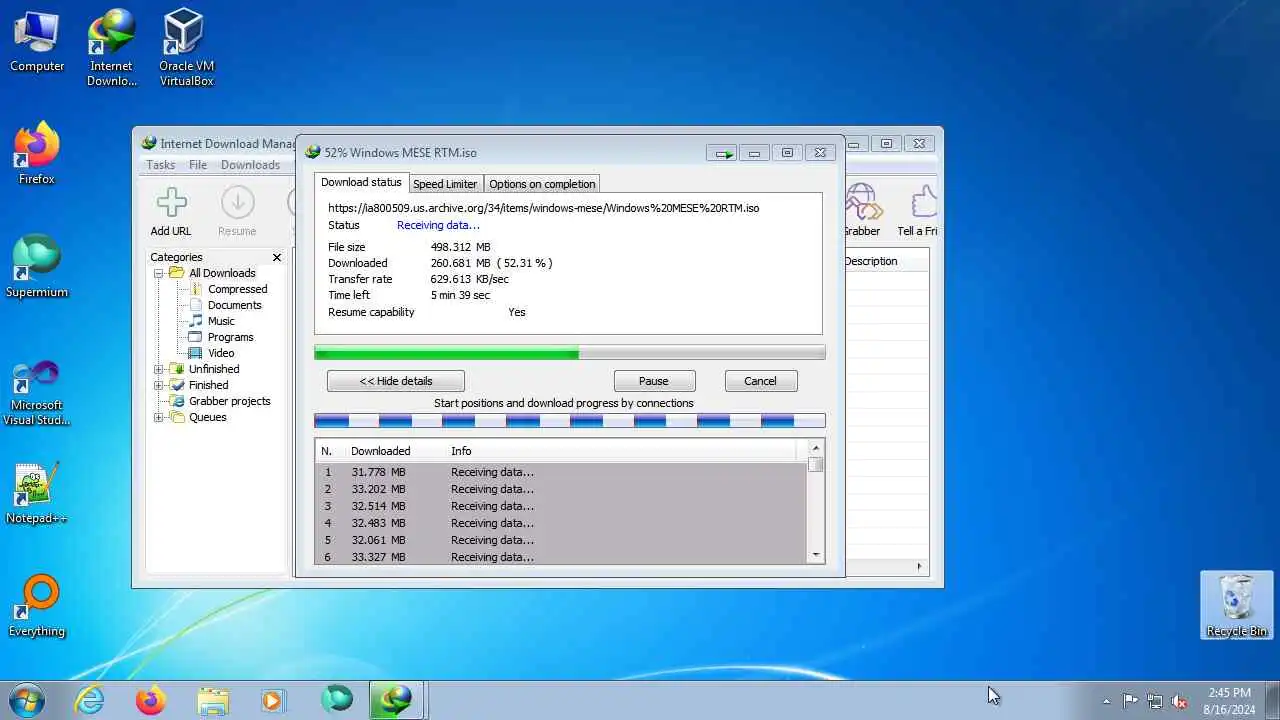The height and width of the screenshot is (720, 1280).
Task: Show hidden system tray icons
Action: tap(1106, 701)
